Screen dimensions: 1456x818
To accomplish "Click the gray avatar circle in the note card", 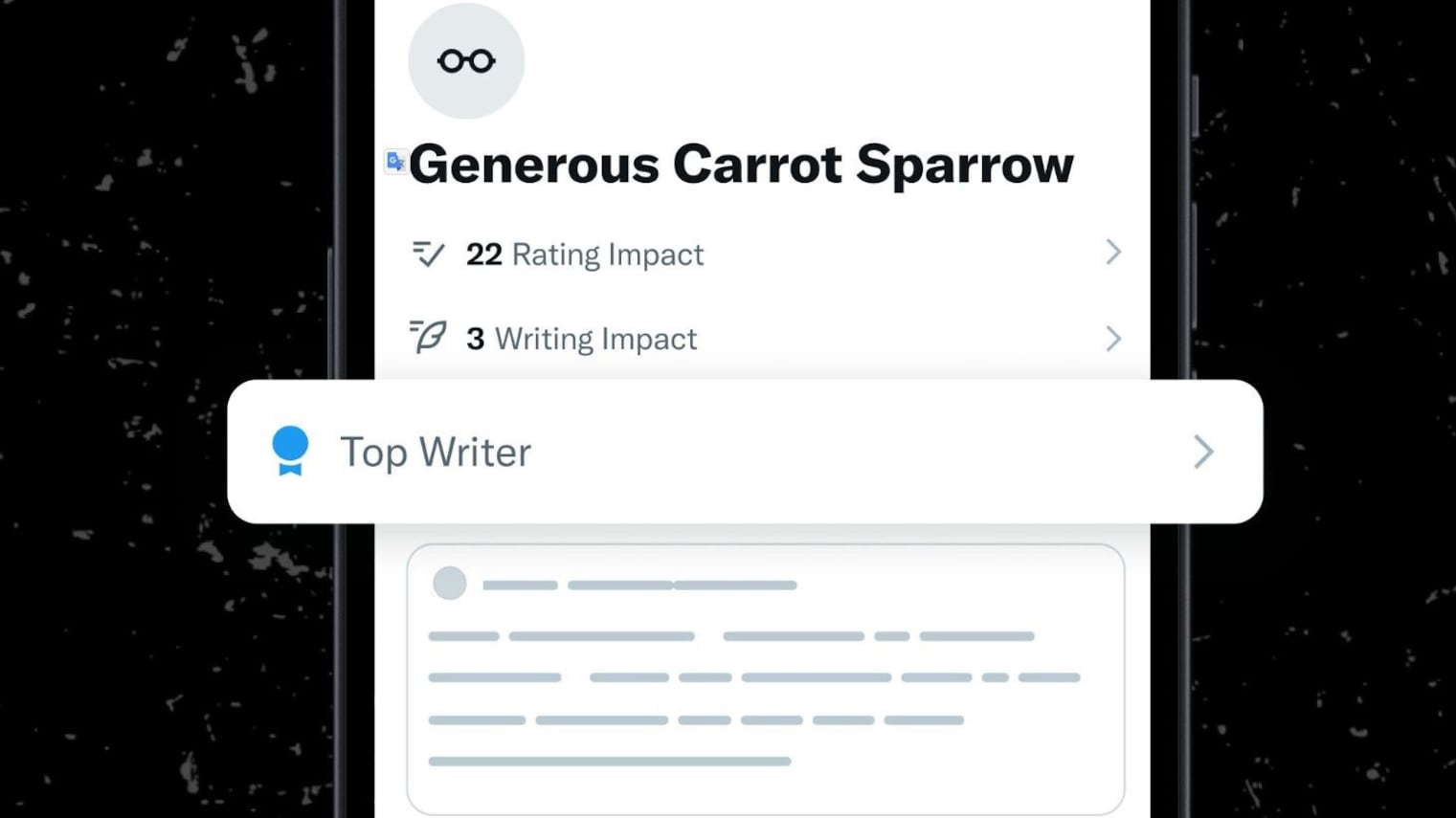I will (x=449, y=584).
